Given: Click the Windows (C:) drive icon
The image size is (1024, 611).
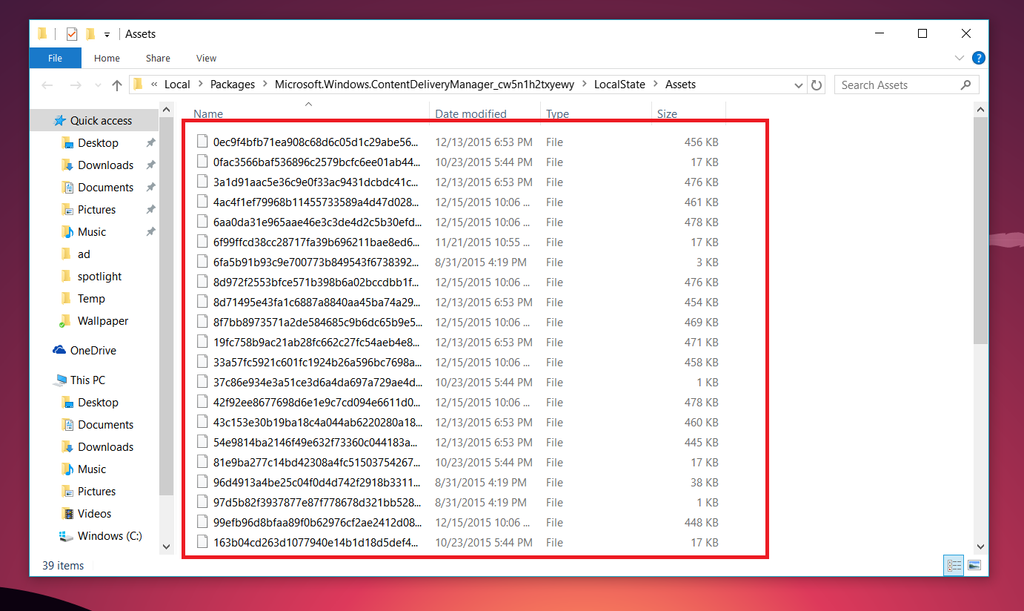Looking at the screenshot, I should (66, 536).
